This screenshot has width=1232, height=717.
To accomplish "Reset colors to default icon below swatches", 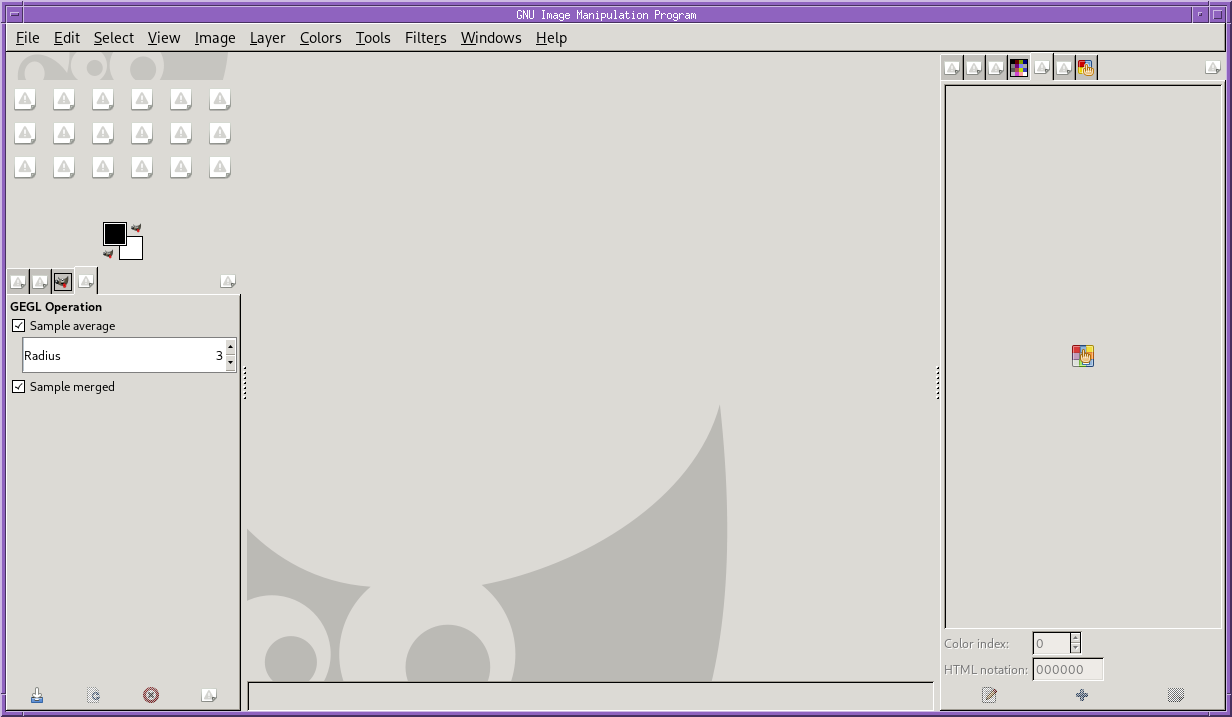I will pyautogui.click(x=108, y=254).
